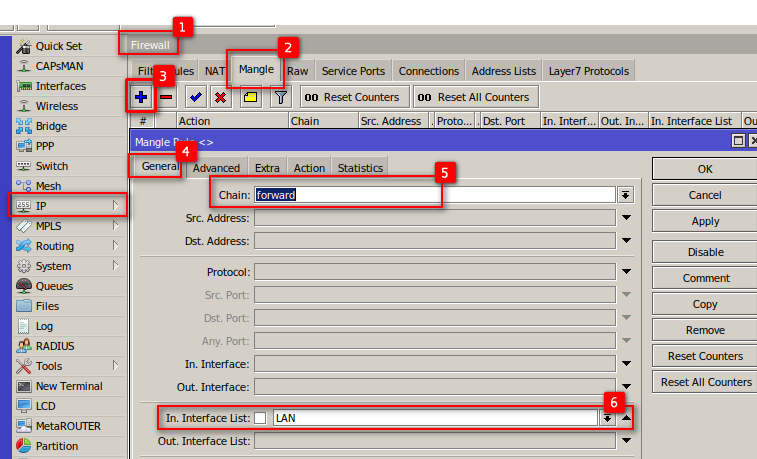The height and width of the screenshot is (459, 757).
Task: Click the blue checkmark enable icon
Action: (x=196, y=97)
